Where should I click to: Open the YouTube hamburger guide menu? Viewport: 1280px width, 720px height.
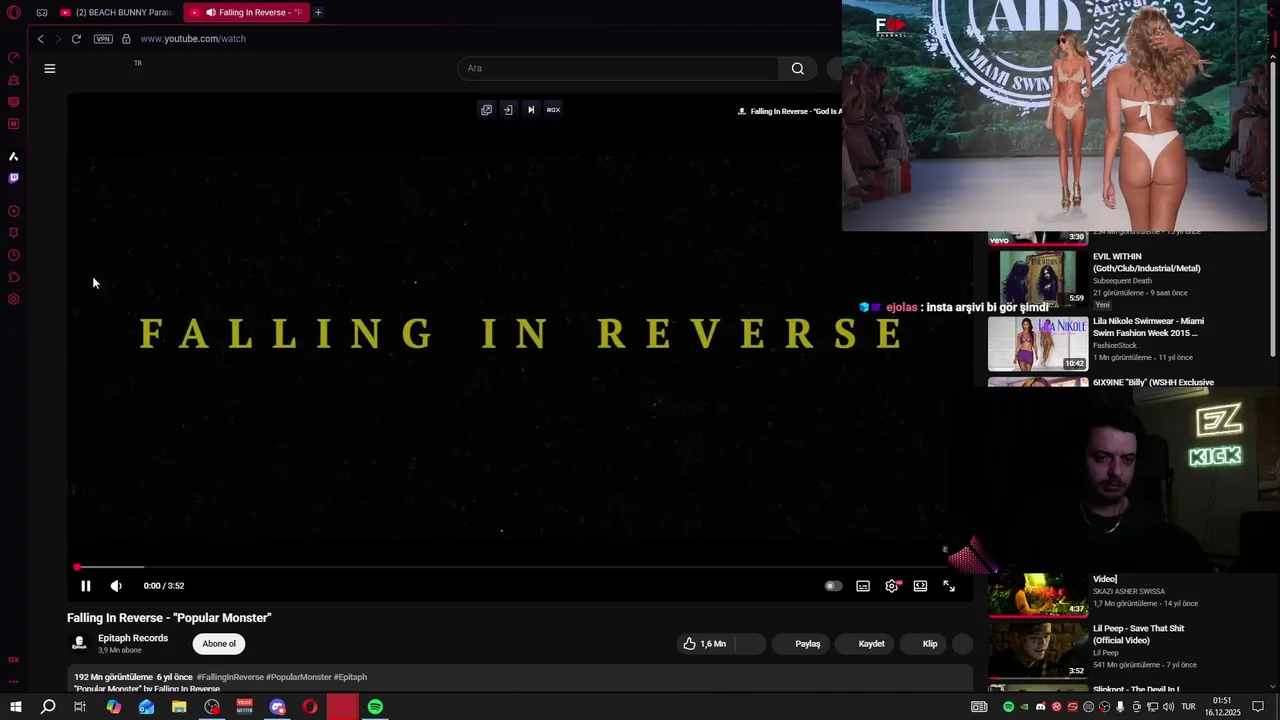50,69
